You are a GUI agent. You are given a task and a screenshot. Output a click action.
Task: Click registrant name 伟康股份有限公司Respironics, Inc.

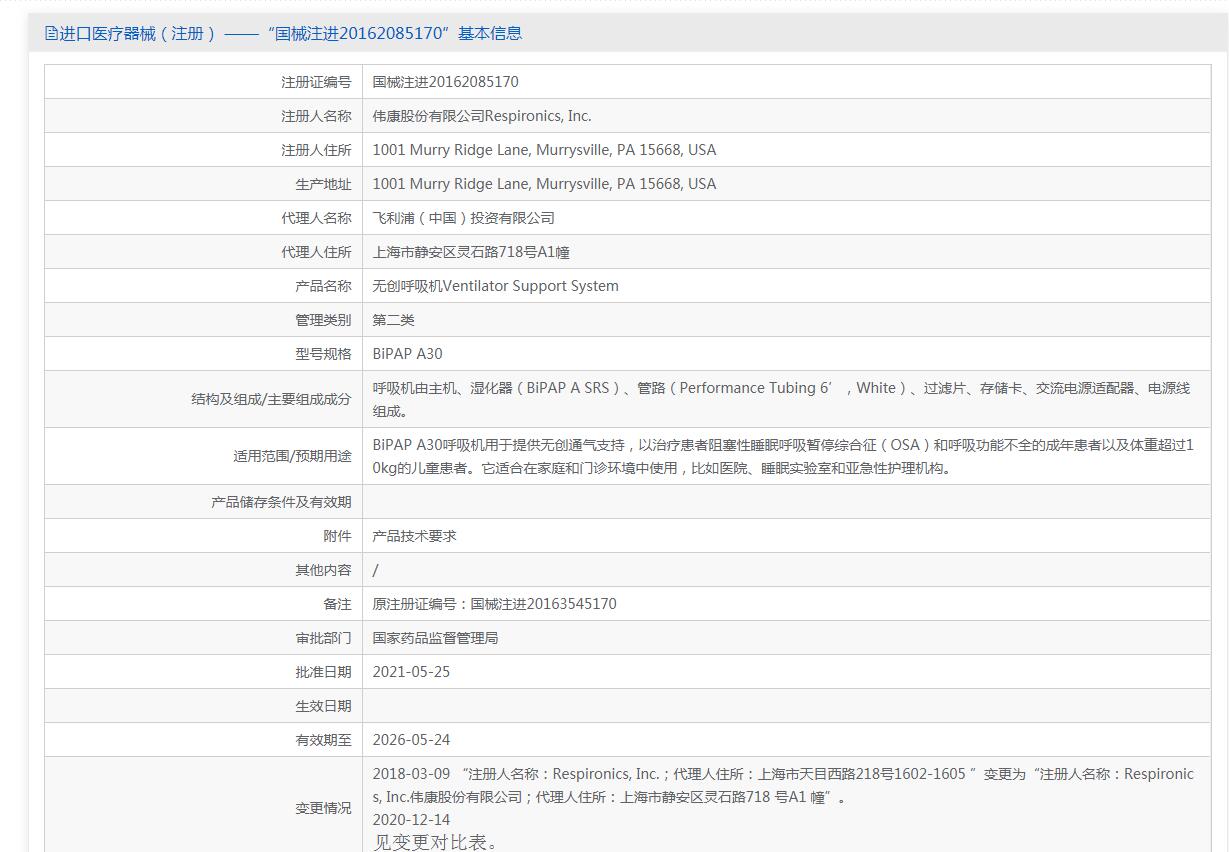coord(482,116)
